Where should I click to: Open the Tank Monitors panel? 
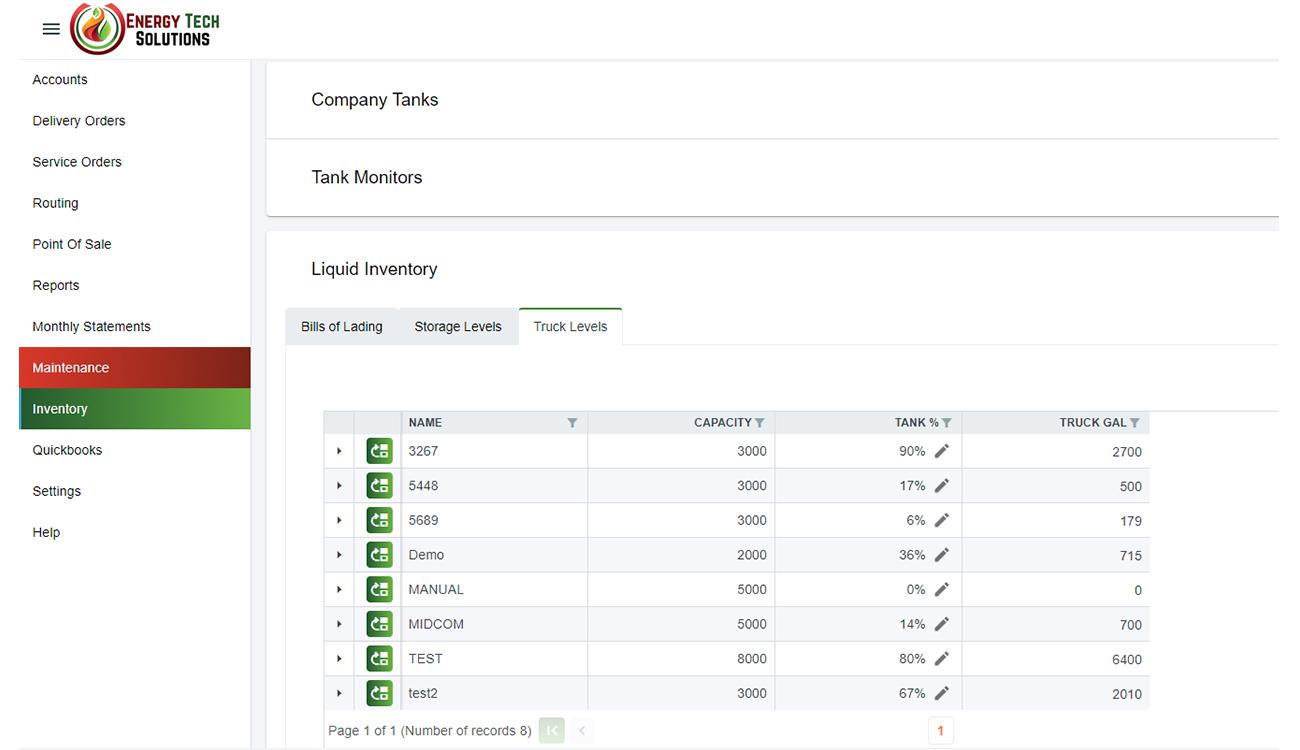point(367,177)
